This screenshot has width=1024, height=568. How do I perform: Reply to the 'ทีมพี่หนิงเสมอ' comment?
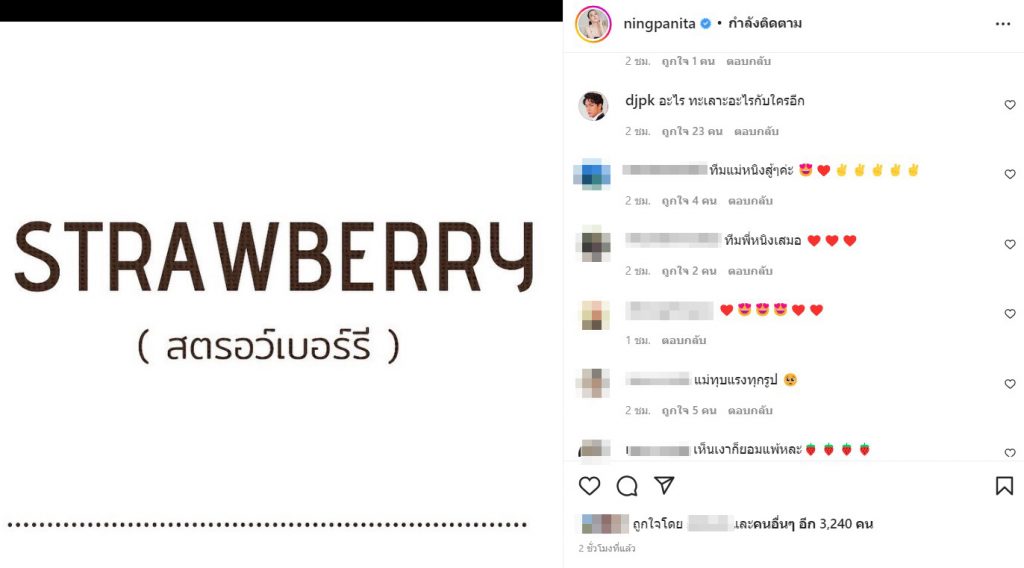[750, 271]
